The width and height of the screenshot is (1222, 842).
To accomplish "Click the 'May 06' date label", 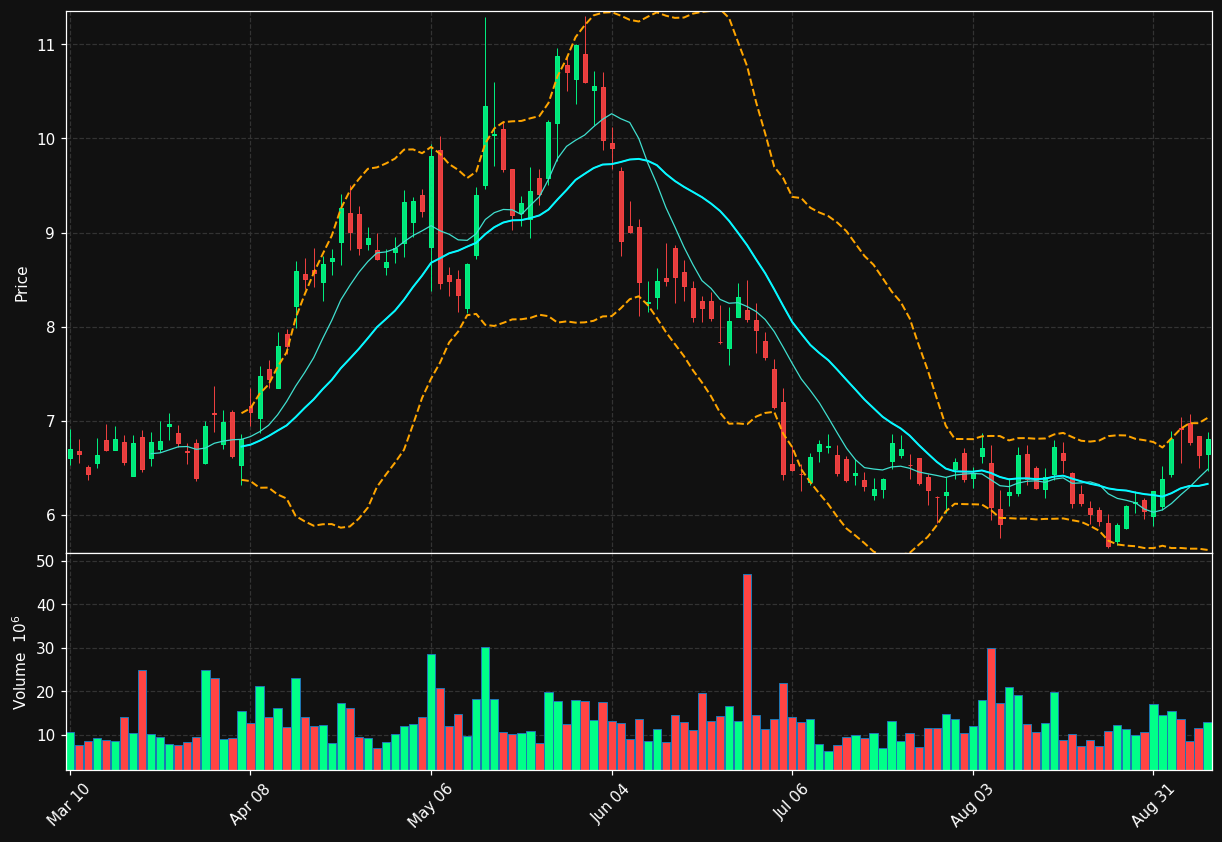I will coord(430,804).
